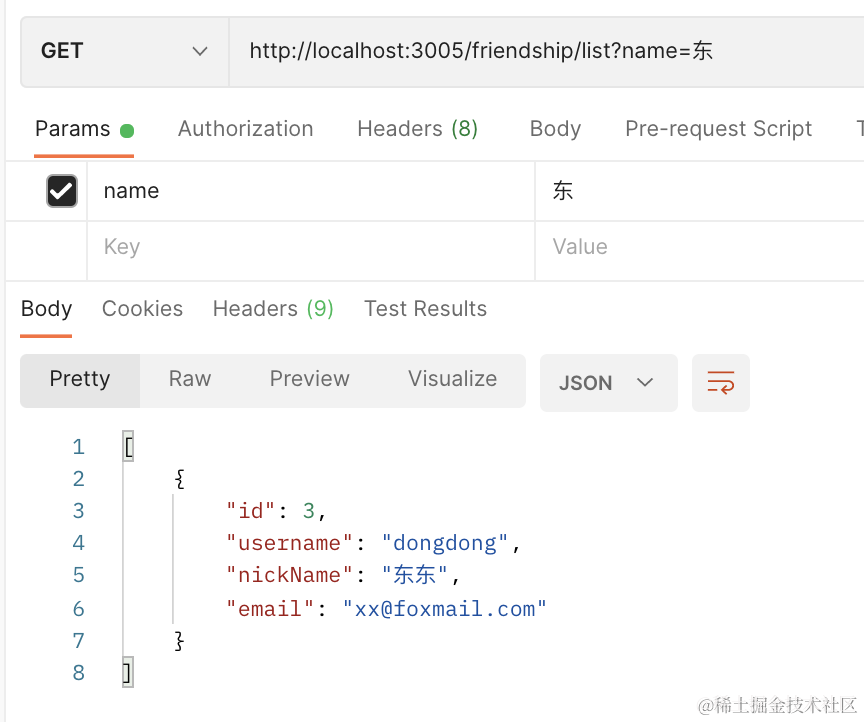View the Test Results tab
This screenshot has height=722, width=864.
click(x=425, y=309)
